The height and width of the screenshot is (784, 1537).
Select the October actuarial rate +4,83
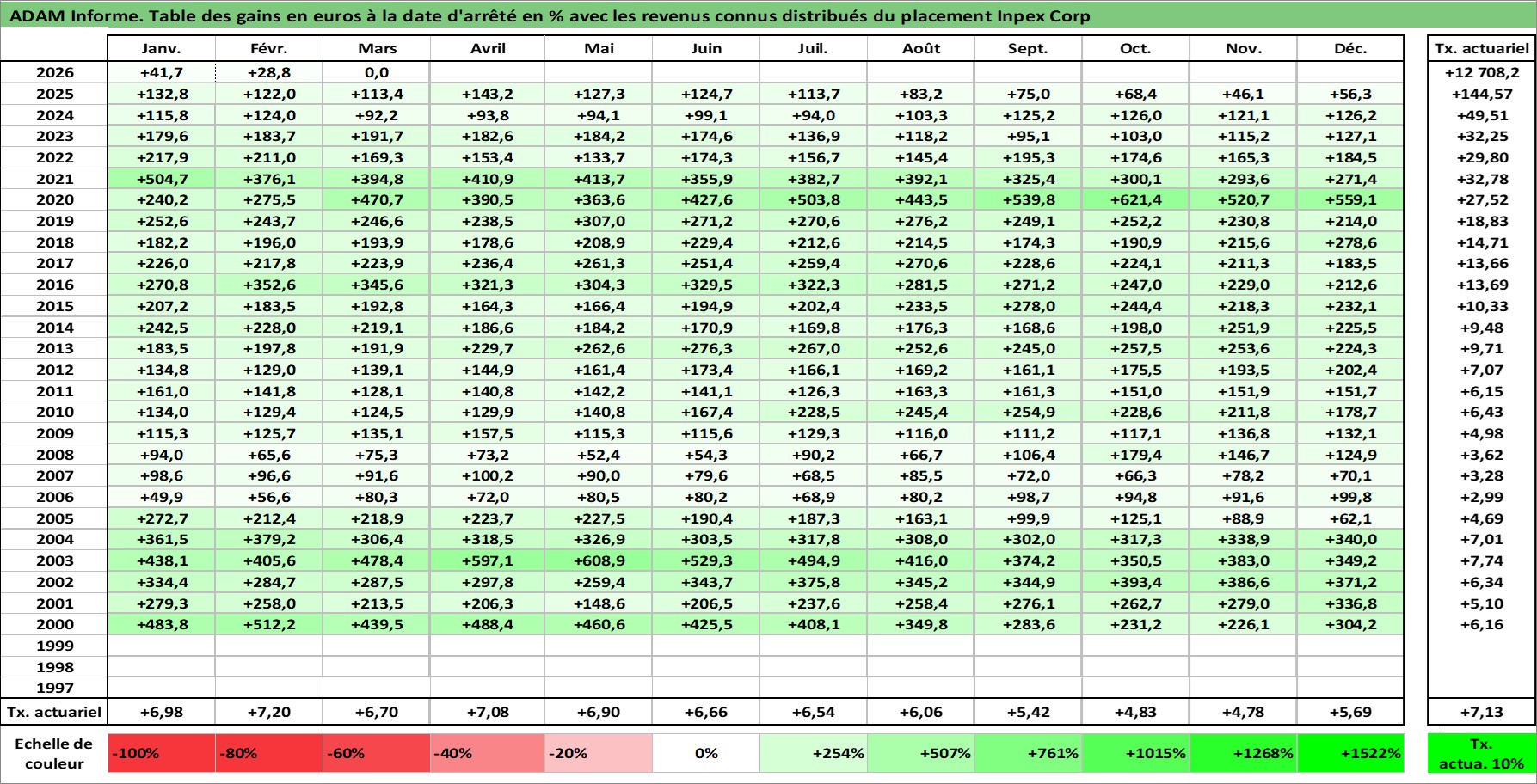1136,712
